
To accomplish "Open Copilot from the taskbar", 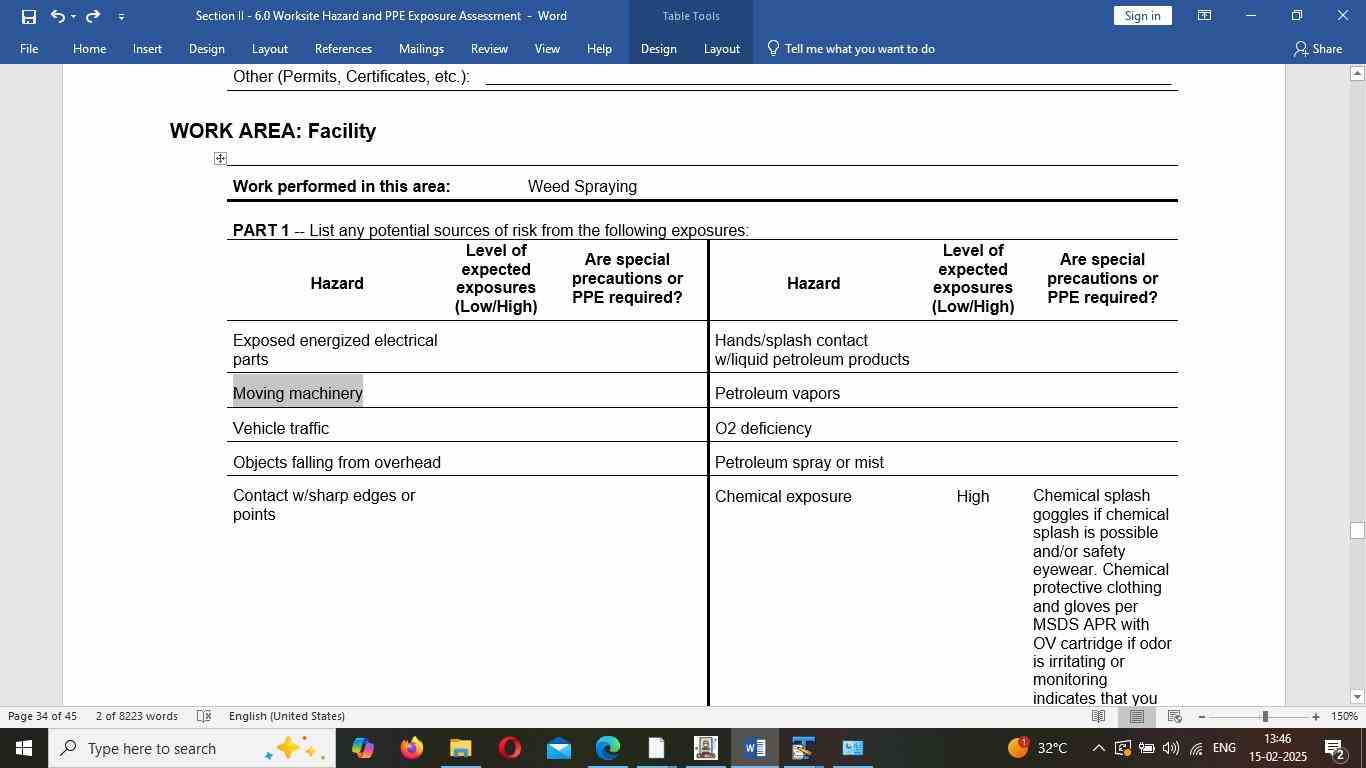I will click(x=362, y=748).
